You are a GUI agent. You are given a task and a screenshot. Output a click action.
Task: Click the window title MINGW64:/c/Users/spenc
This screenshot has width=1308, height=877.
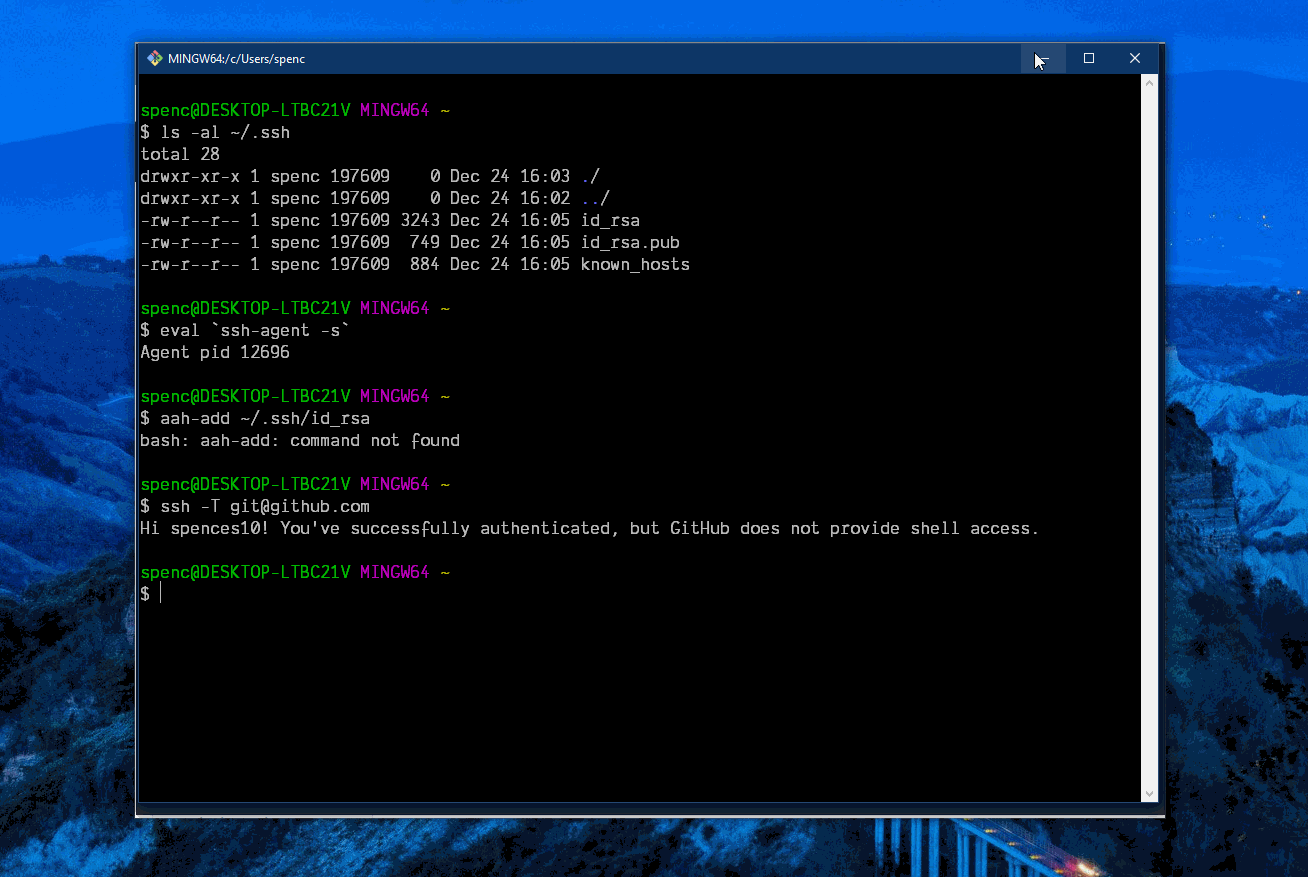point(236,59)
